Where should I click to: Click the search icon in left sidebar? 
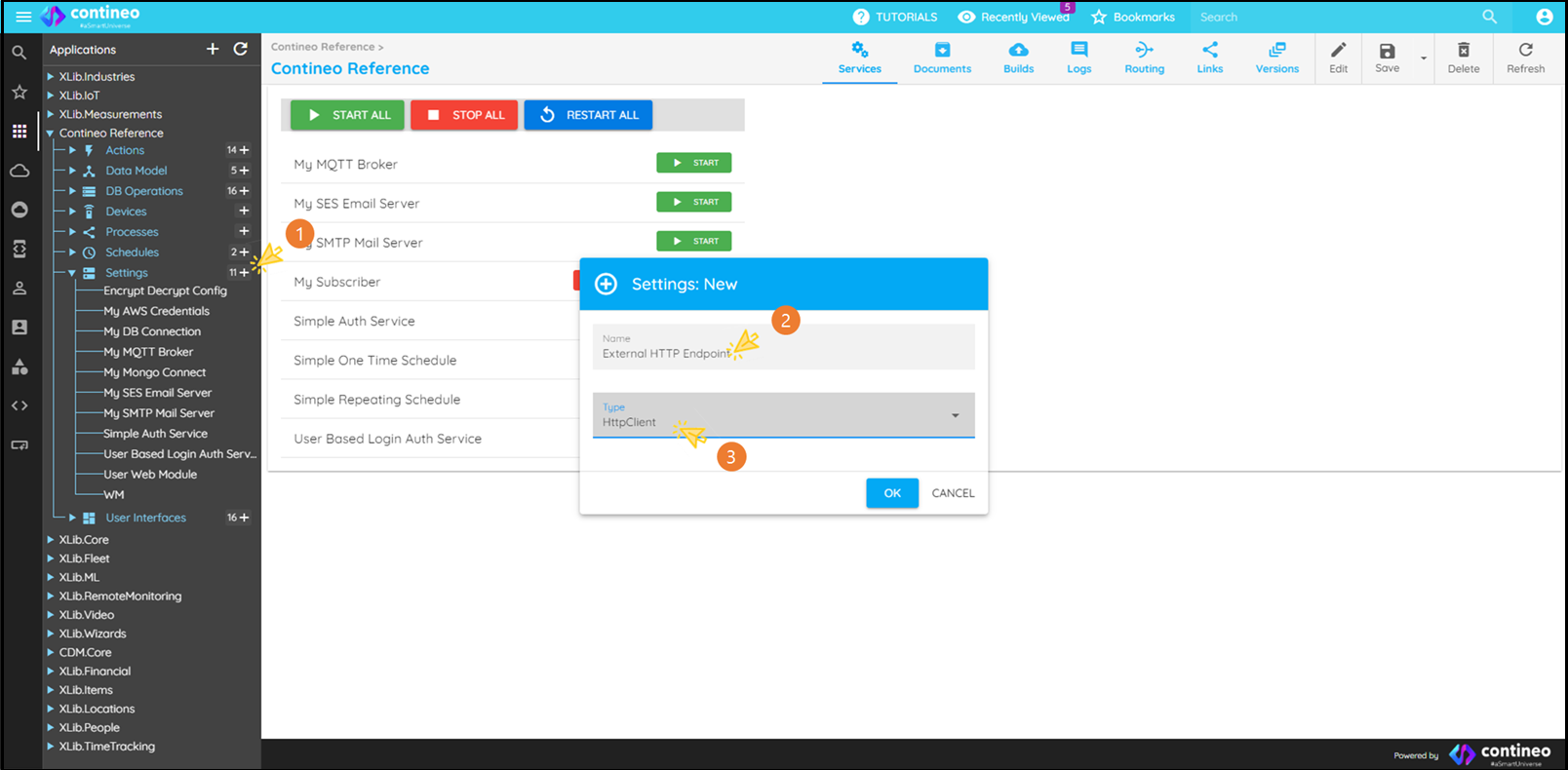point(20,53)
